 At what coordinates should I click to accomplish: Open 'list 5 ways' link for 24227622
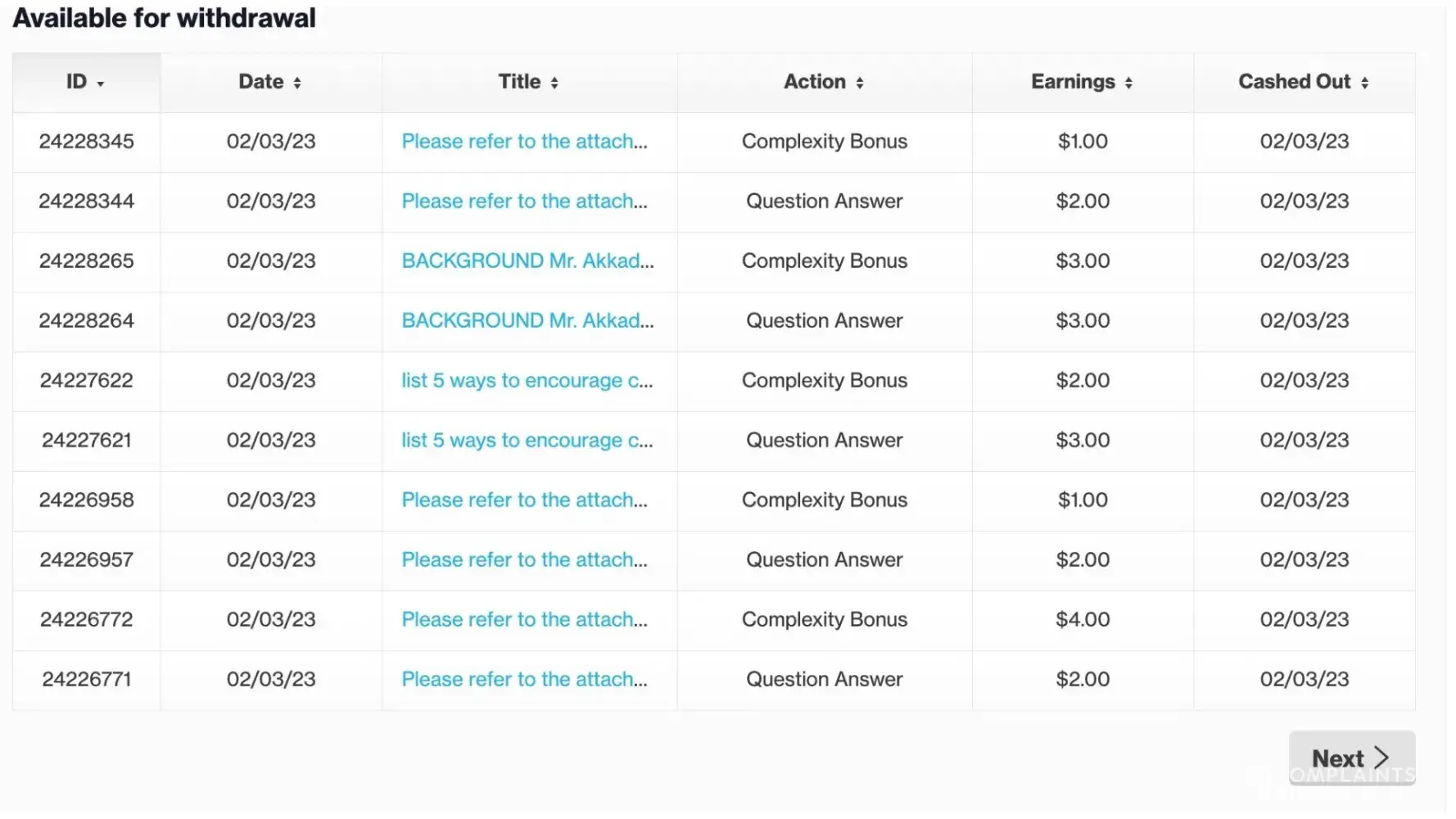click(x=527, y=381)
